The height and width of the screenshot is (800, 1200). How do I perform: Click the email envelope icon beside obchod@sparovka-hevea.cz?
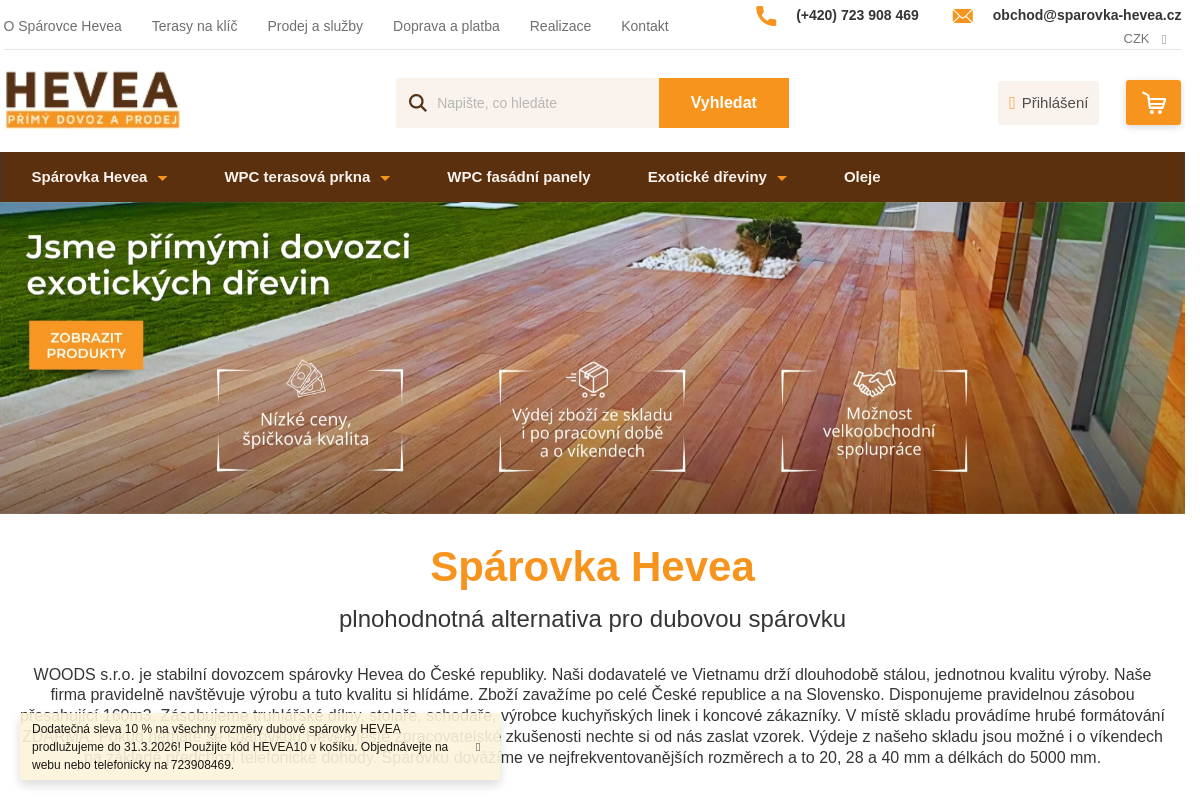pos(962,15)
